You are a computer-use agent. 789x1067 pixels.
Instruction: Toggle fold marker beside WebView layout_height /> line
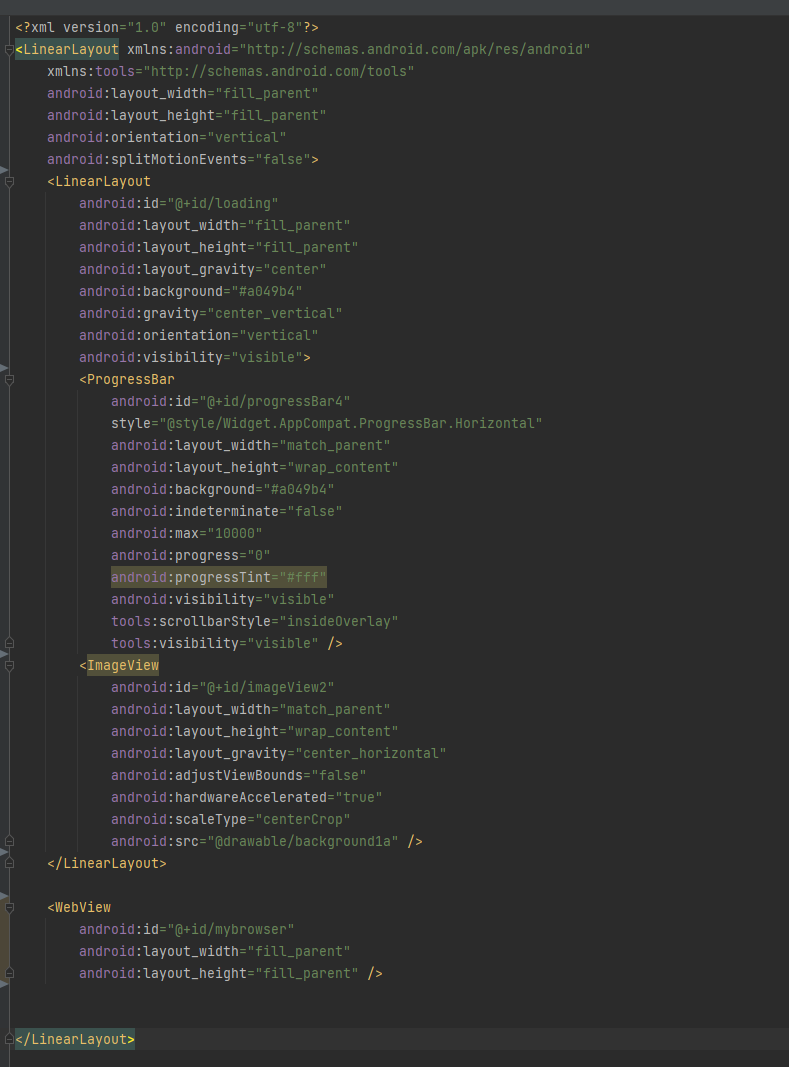(9, 973)
